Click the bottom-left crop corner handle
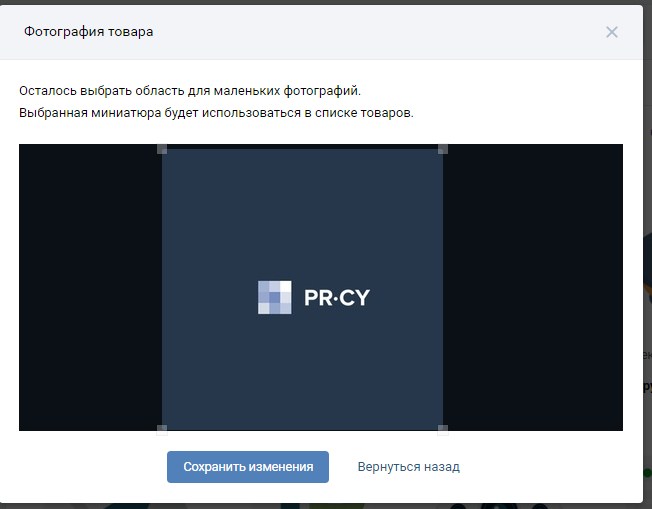652x509 pixels. [x=162, y=430]
